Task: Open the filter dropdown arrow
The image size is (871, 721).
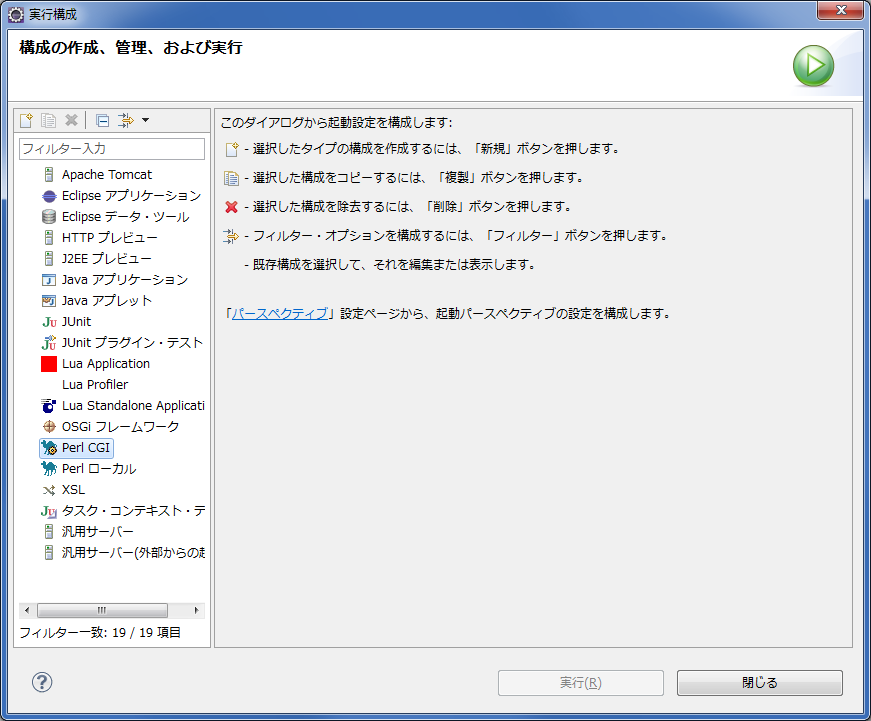Action: 146,120
